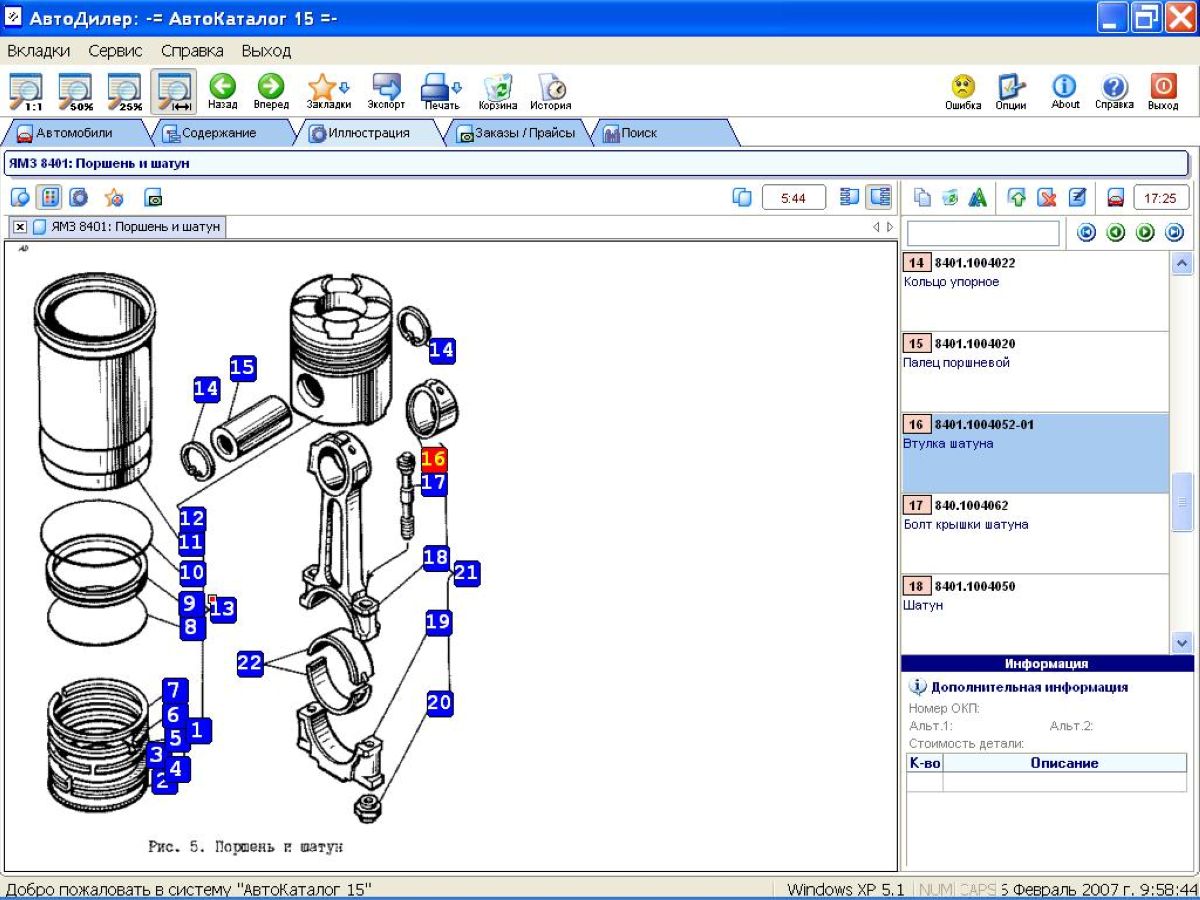The width and height of the screenshot is (1200, 900).
Task: Click callout 20 on the diagram
Action: tap(440, 703)
